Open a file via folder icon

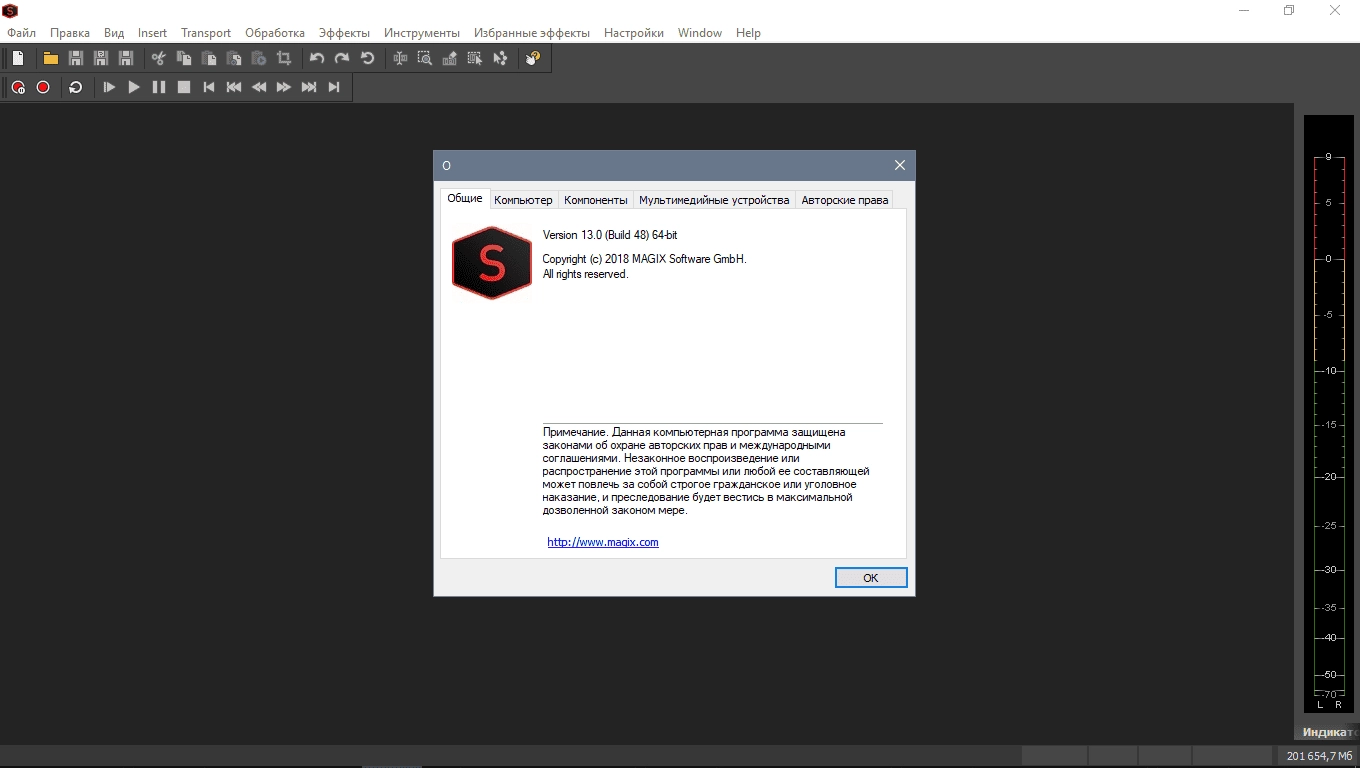coord(50,58)
